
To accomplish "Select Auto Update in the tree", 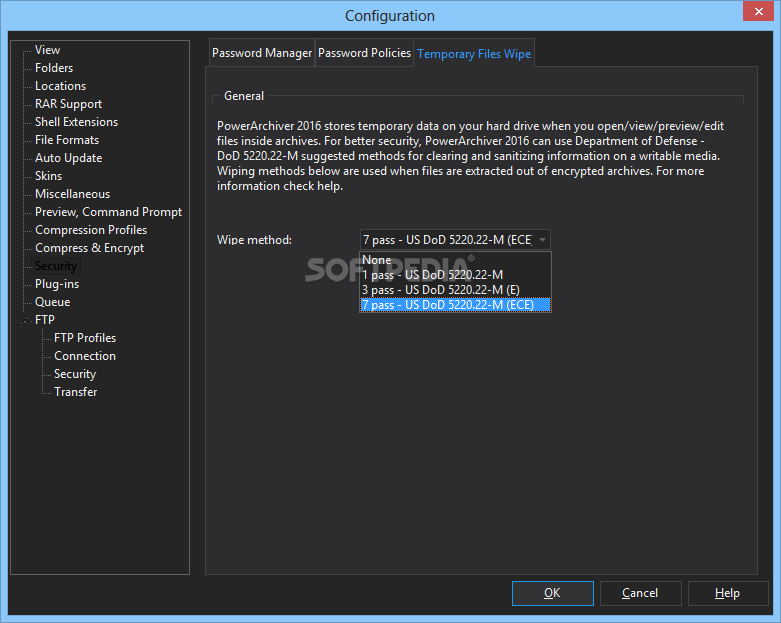I will tap(68, 158).
